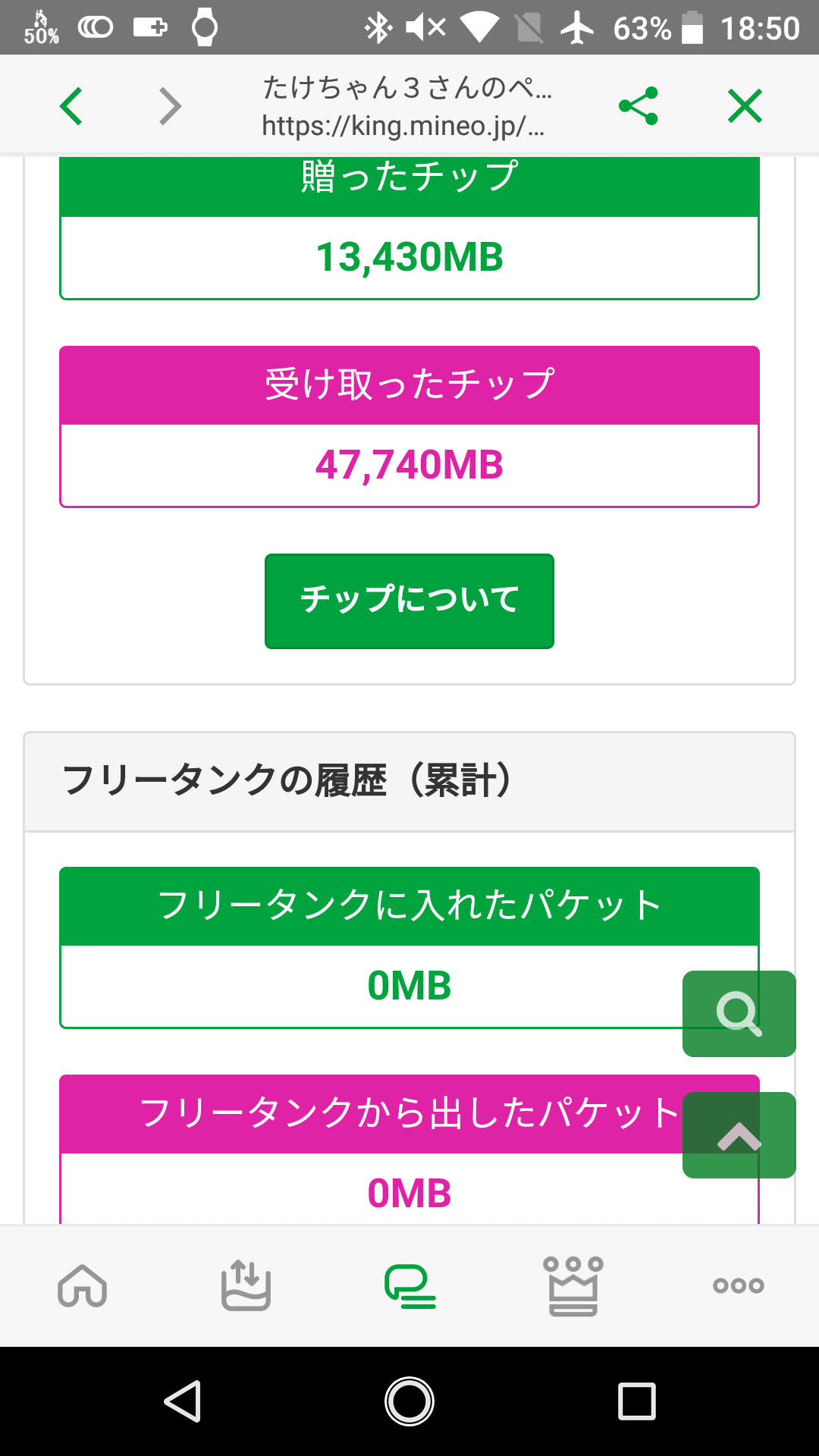Open the more options three-circle icon
Viewport: 819px width, 1456px height.
click(x=738, y=1285)
